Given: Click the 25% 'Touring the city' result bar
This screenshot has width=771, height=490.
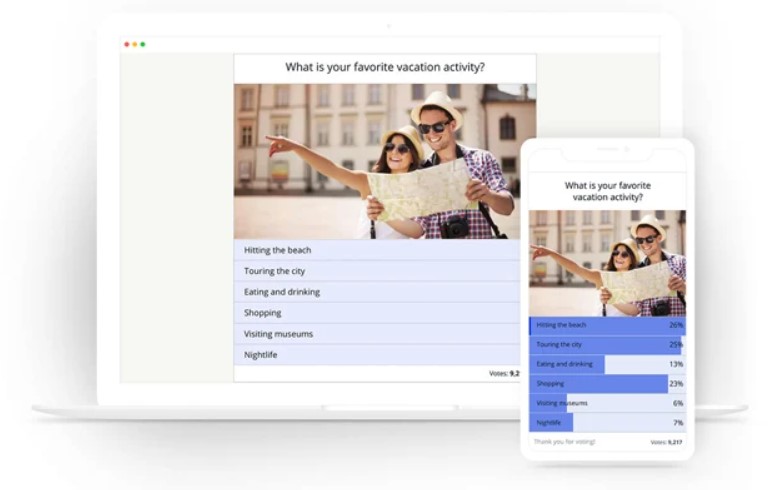Looking at the screenshot, I should [607, 345].
